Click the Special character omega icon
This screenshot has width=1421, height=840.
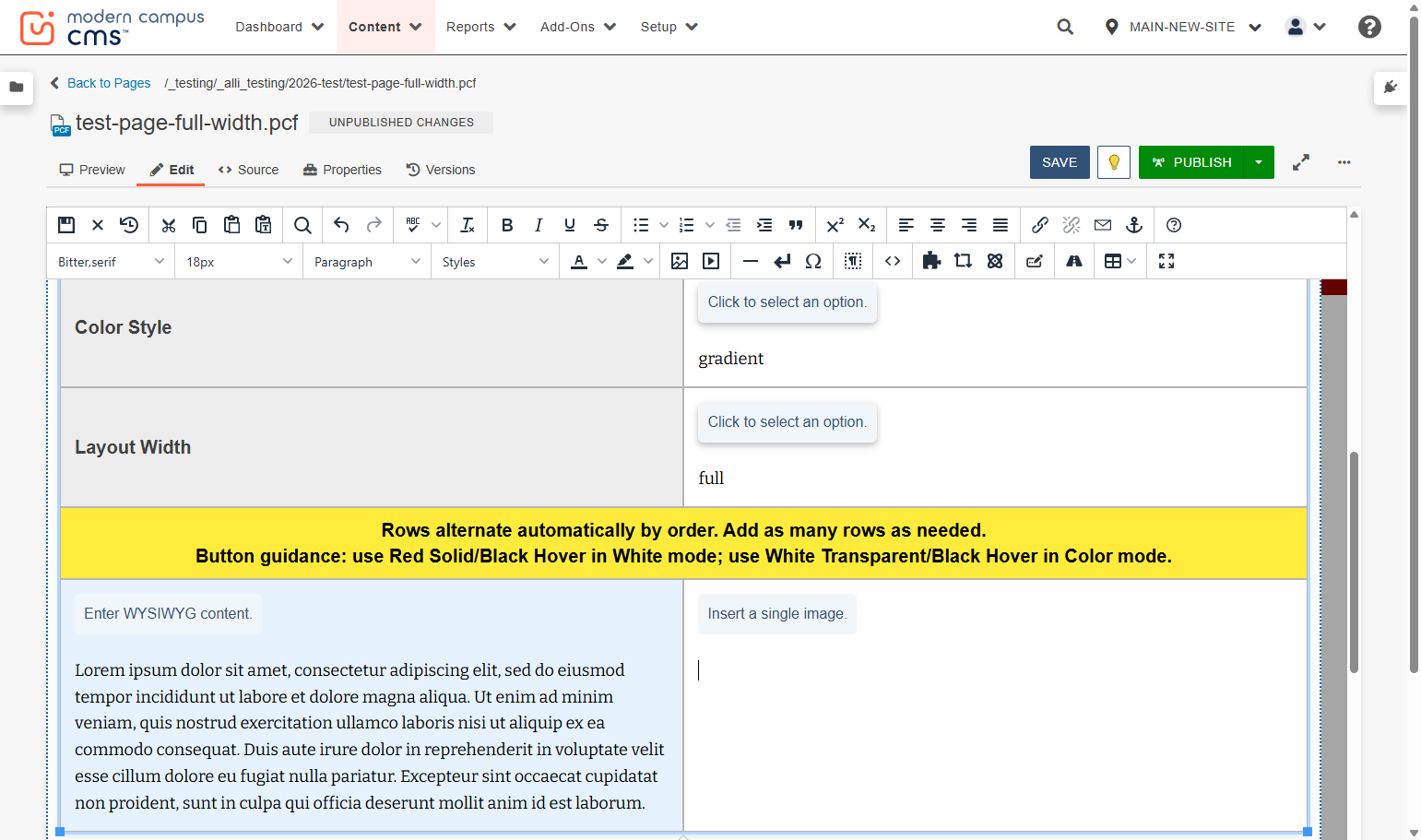813,261
